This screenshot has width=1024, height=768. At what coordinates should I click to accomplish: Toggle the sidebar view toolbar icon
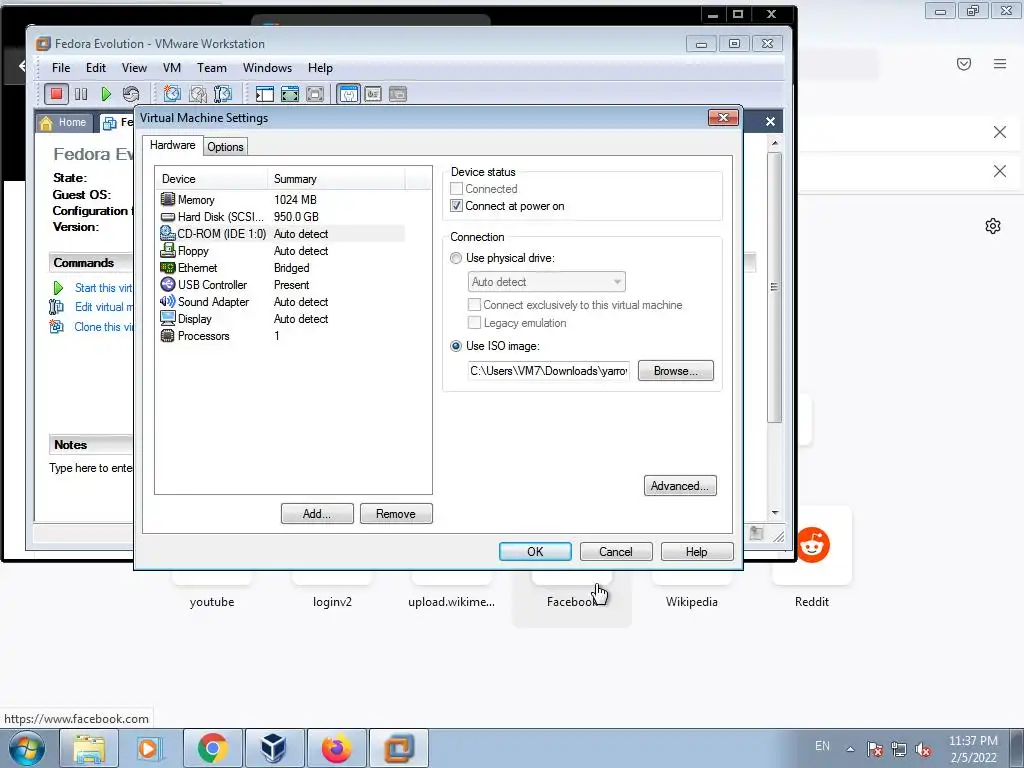(264, 94)
